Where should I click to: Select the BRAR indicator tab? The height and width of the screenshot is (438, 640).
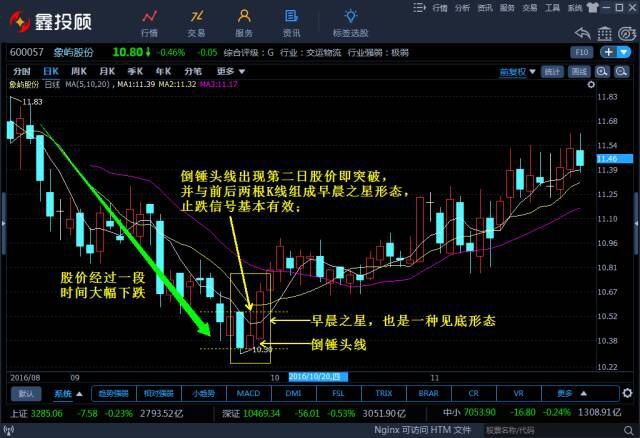click(x=428, y=394)
